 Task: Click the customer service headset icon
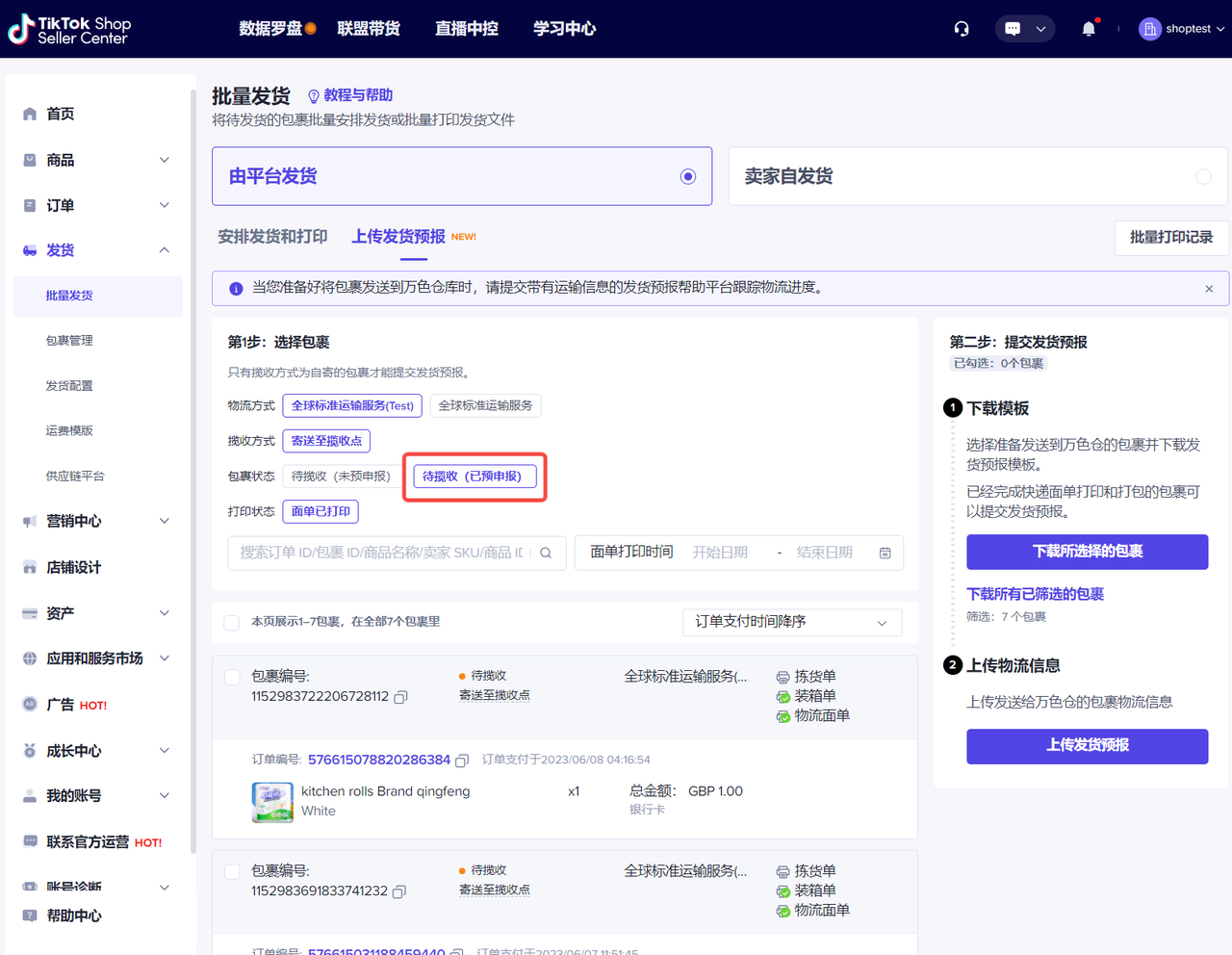pos(961,29)
